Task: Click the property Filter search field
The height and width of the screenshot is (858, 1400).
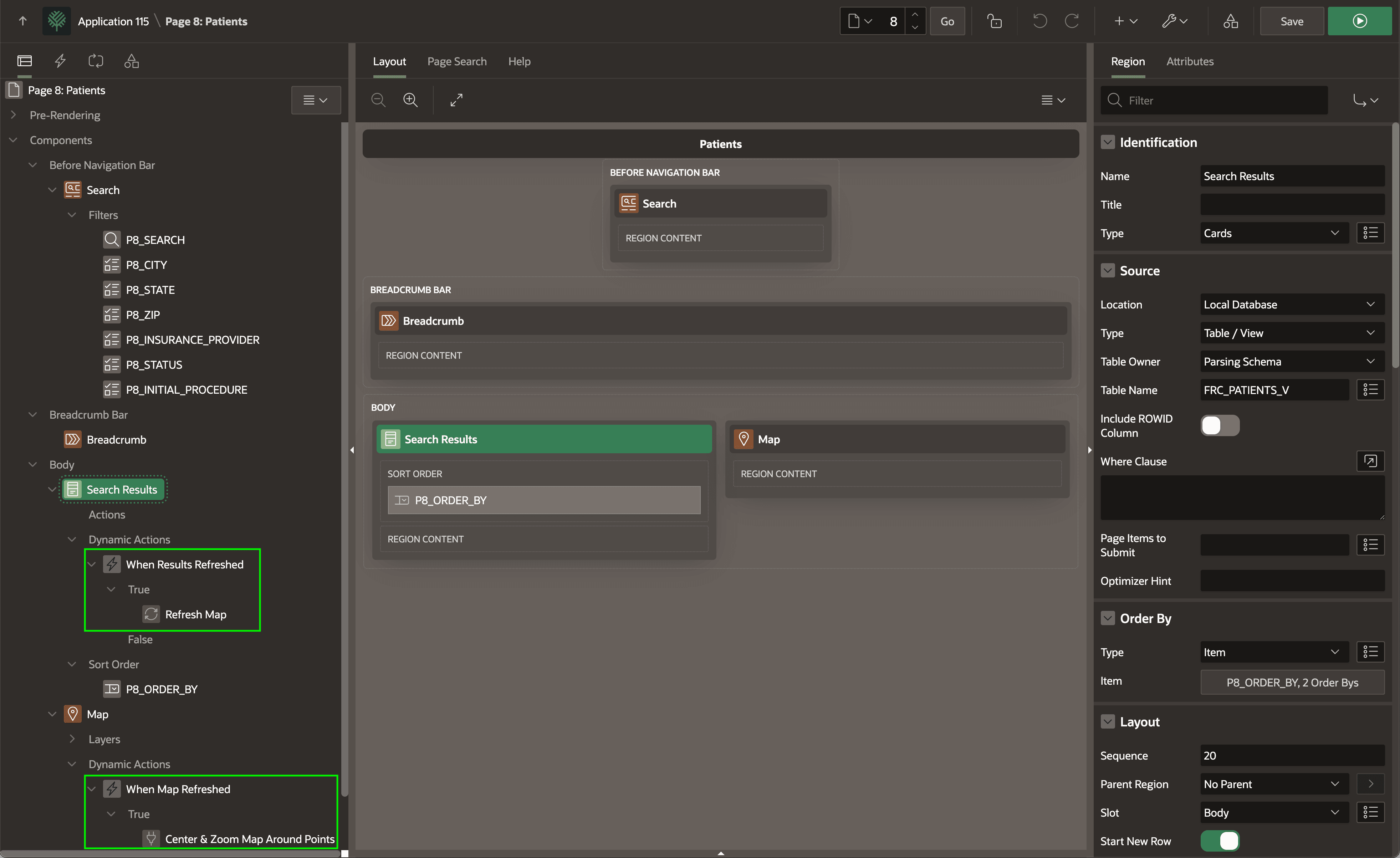Action: (1214, 100)
